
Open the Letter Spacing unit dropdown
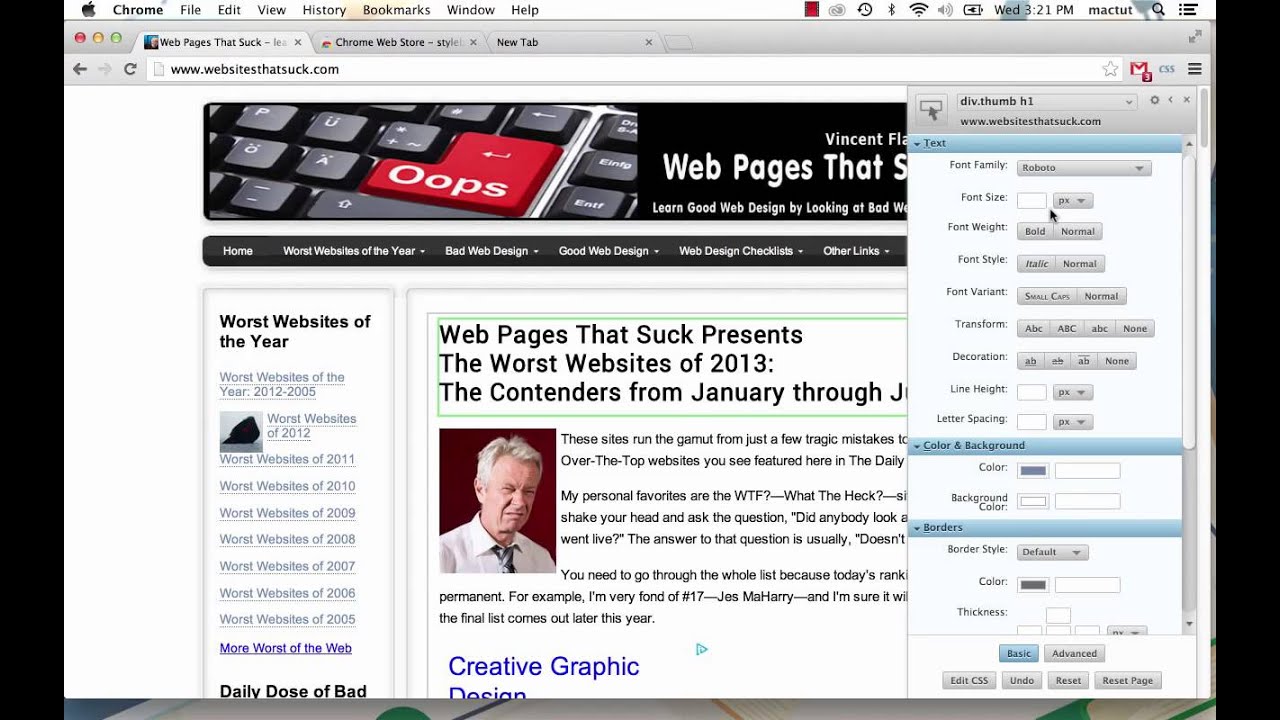[1073, 422]
